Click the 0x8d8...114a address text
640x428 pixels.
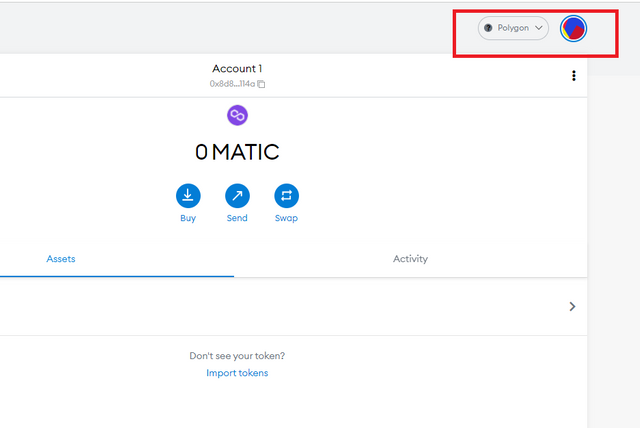click(232, 84)
